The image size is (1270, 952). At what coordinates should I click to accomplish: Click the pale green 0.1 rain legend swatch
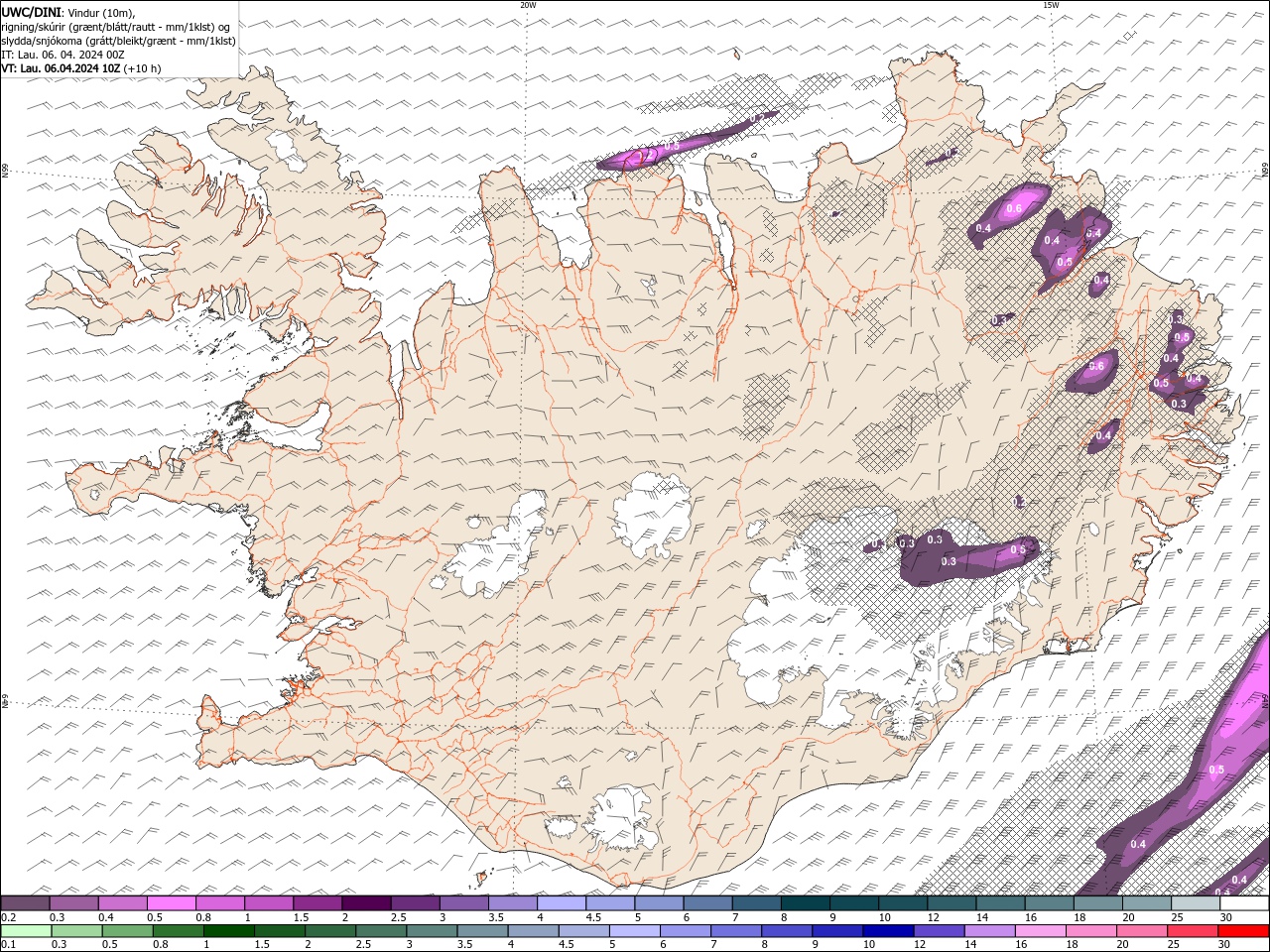26,931
